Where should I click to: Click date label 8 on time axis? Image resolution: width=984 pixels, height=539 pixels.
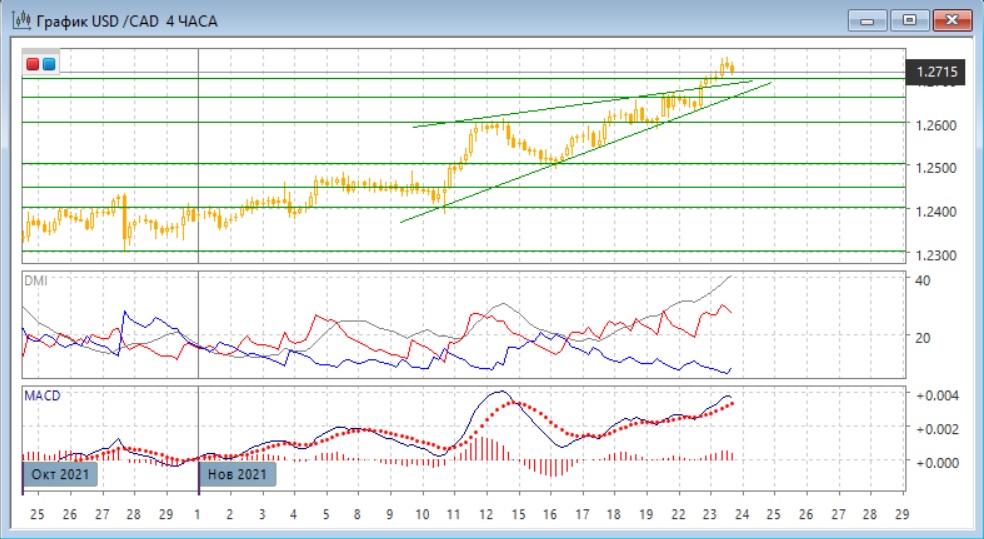click(x=358, y=515)
